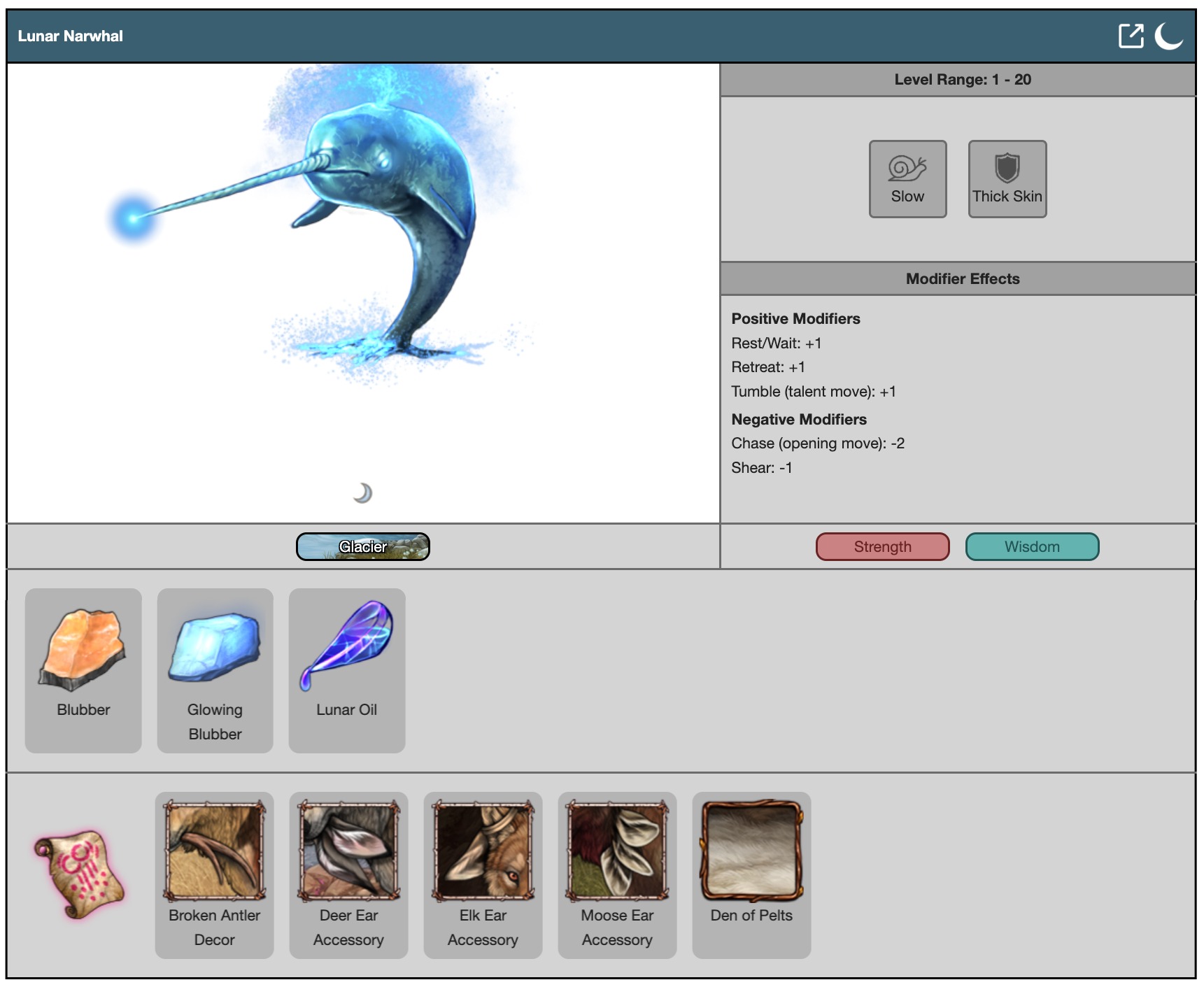1204x987 pixels.
Task: Select the Broken Antler Decor thumbnail
Action: [214, 851]
